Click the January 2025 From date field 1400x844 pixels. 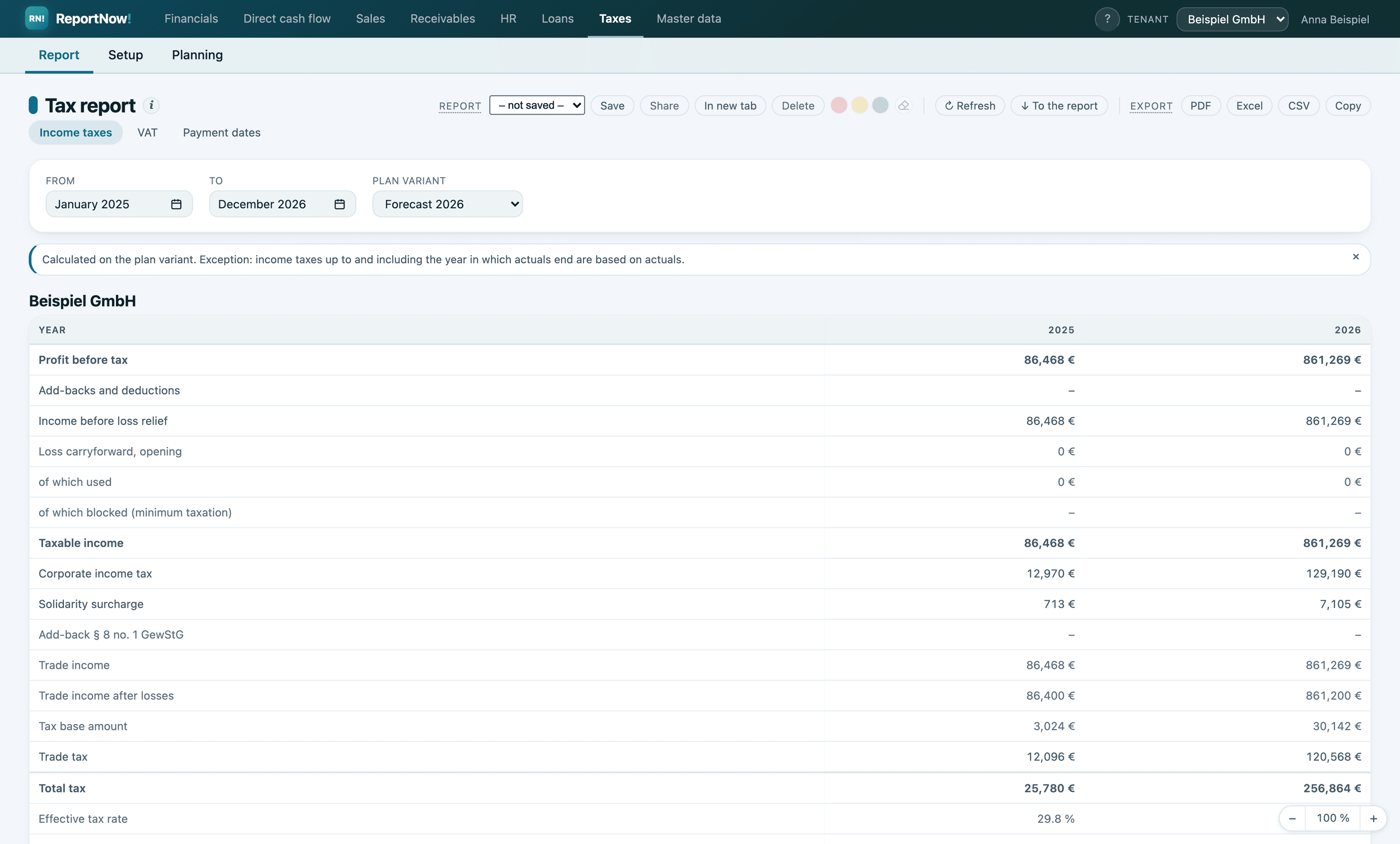(x=119, y=204)
